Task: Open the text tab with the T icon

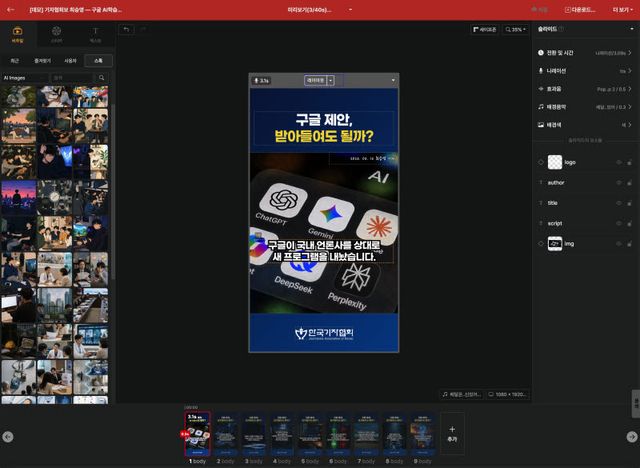Action: 95,35
